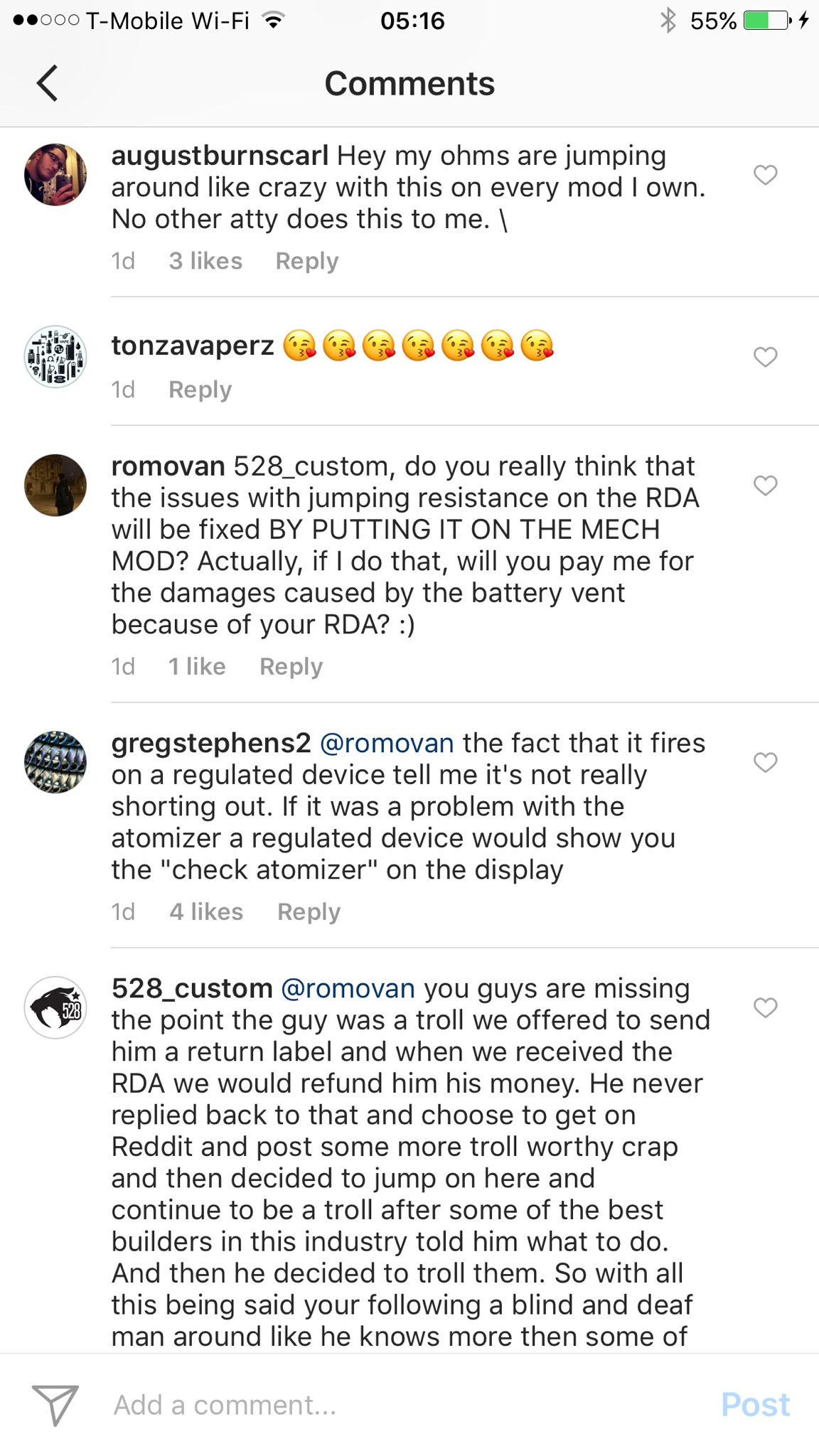The height and width of the screenshot is (1456, 819).
Task: Like romovan's comment with heart icon
Action: tap(765, 486)
